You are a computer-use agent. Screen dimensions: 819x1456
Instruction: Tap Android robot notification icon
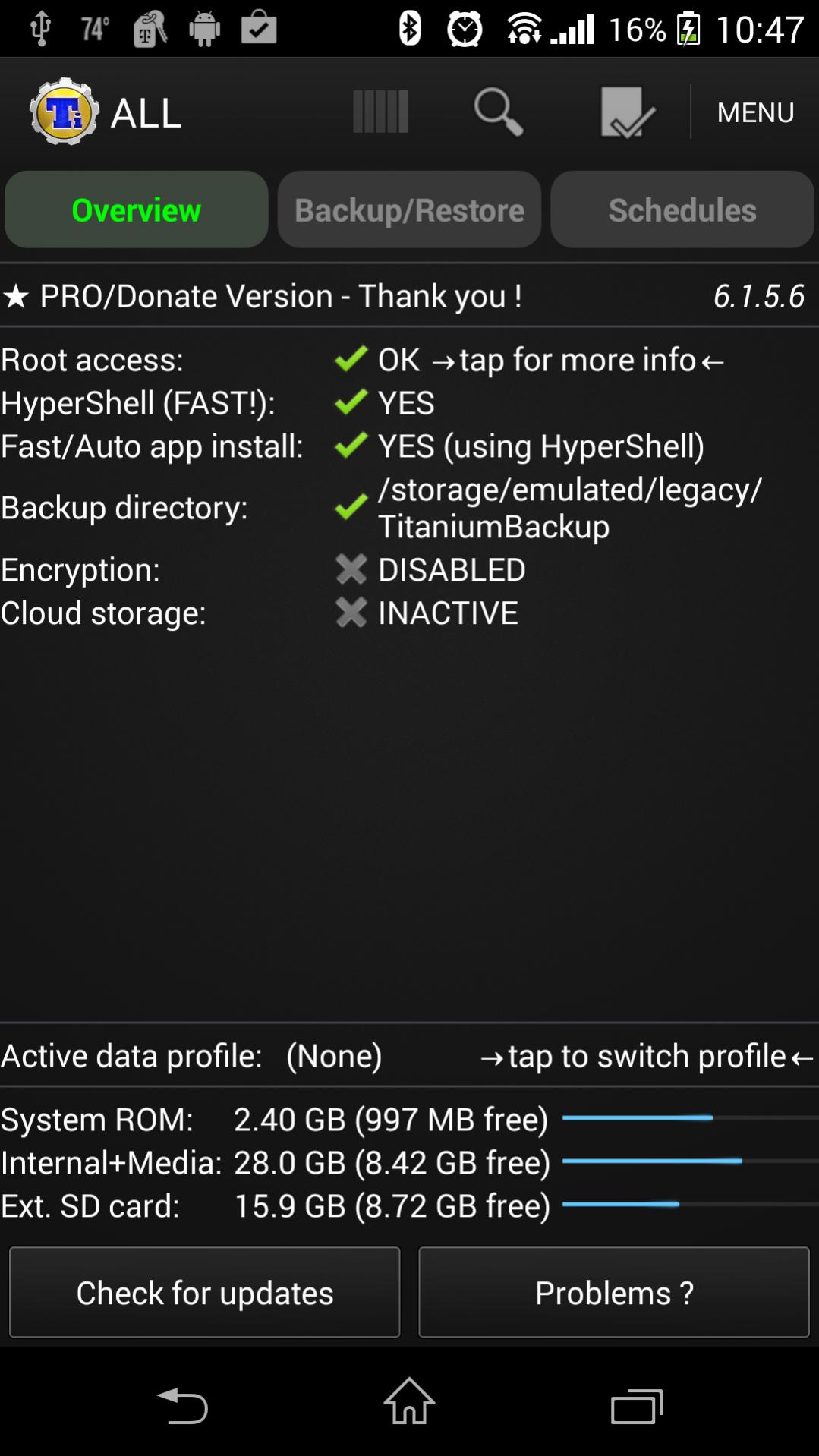tap(204, 30)
